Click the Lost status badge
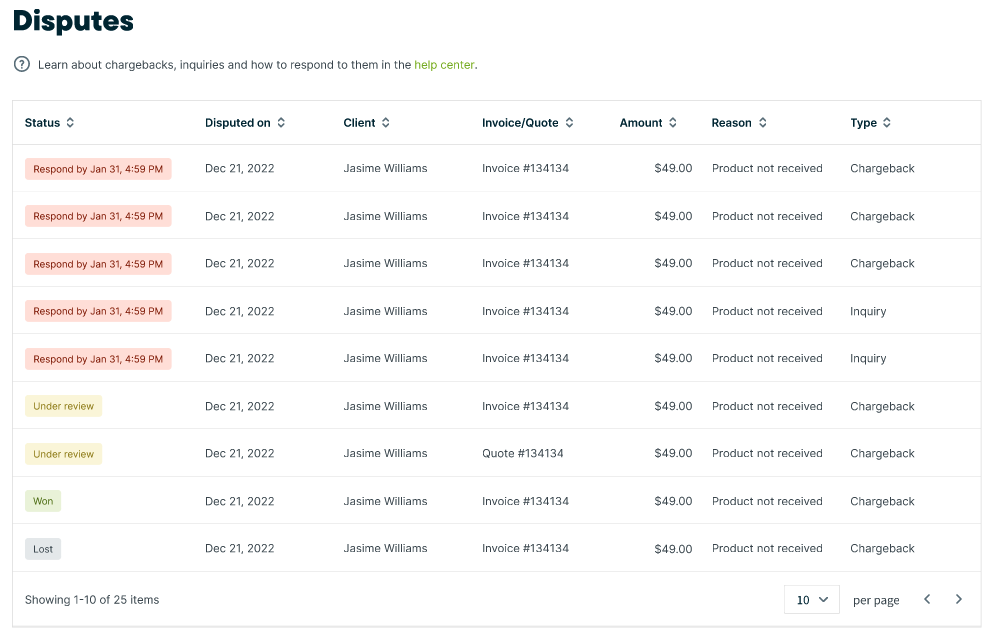The image size is (988, 633). coord(43,549)
